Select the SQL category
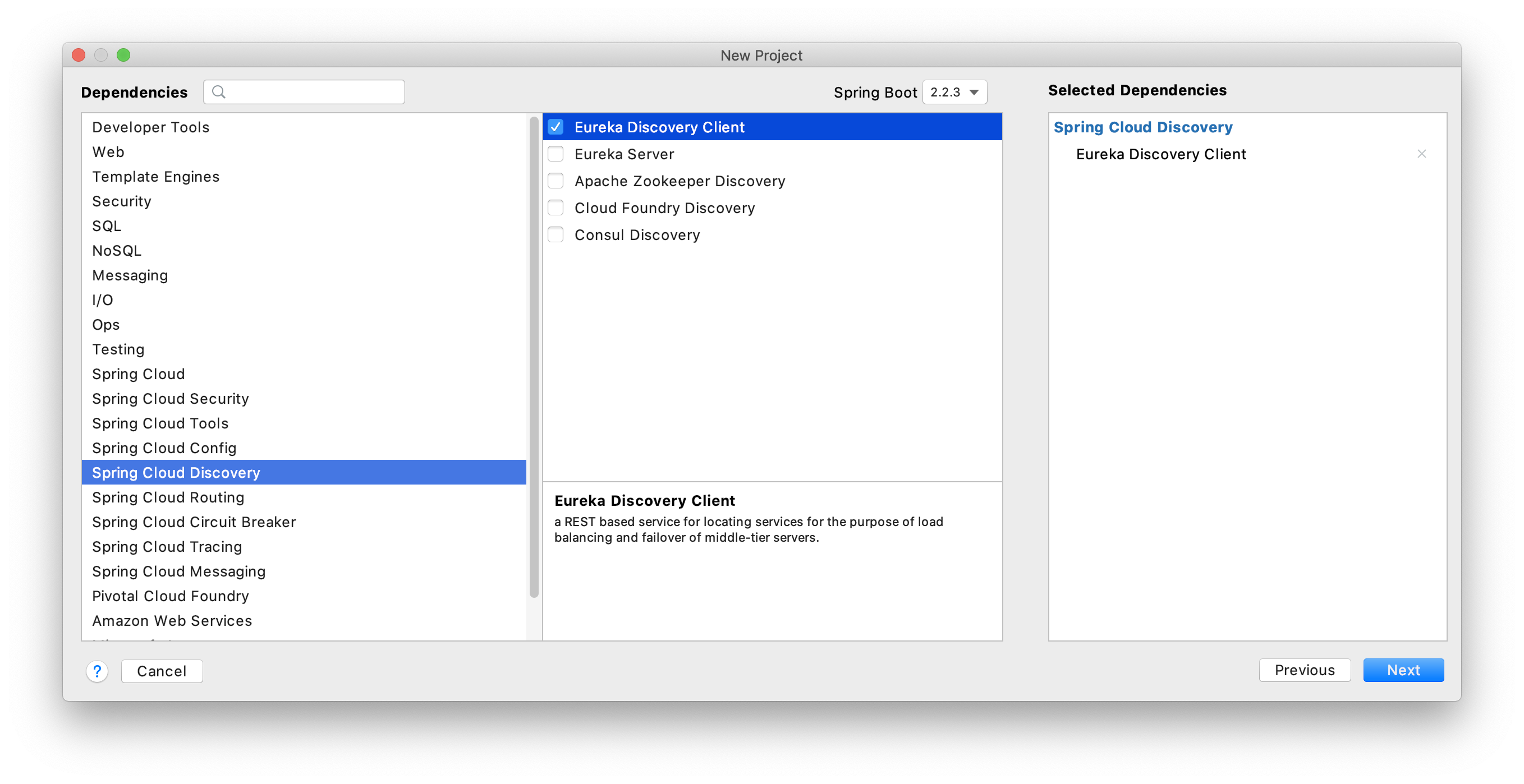The height and width of the screenshot is (784, 1524). coord(304,227)
